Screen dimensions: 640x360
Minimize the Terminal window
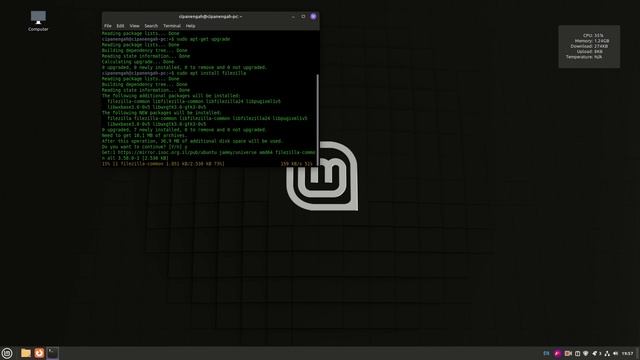coord(293,17)
